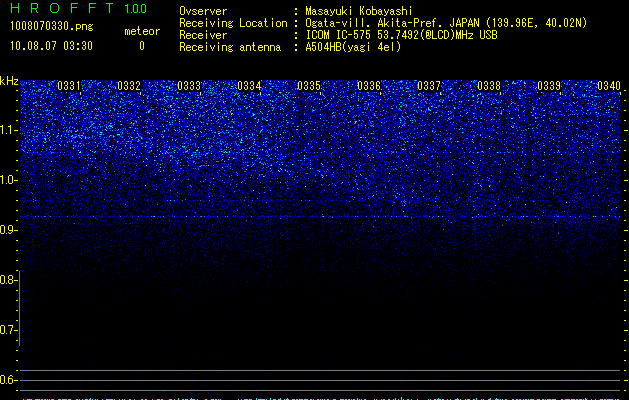Screen dimensions: 629x400
Task: Click the 0338 time marker
Action: [x=489, y=86]
